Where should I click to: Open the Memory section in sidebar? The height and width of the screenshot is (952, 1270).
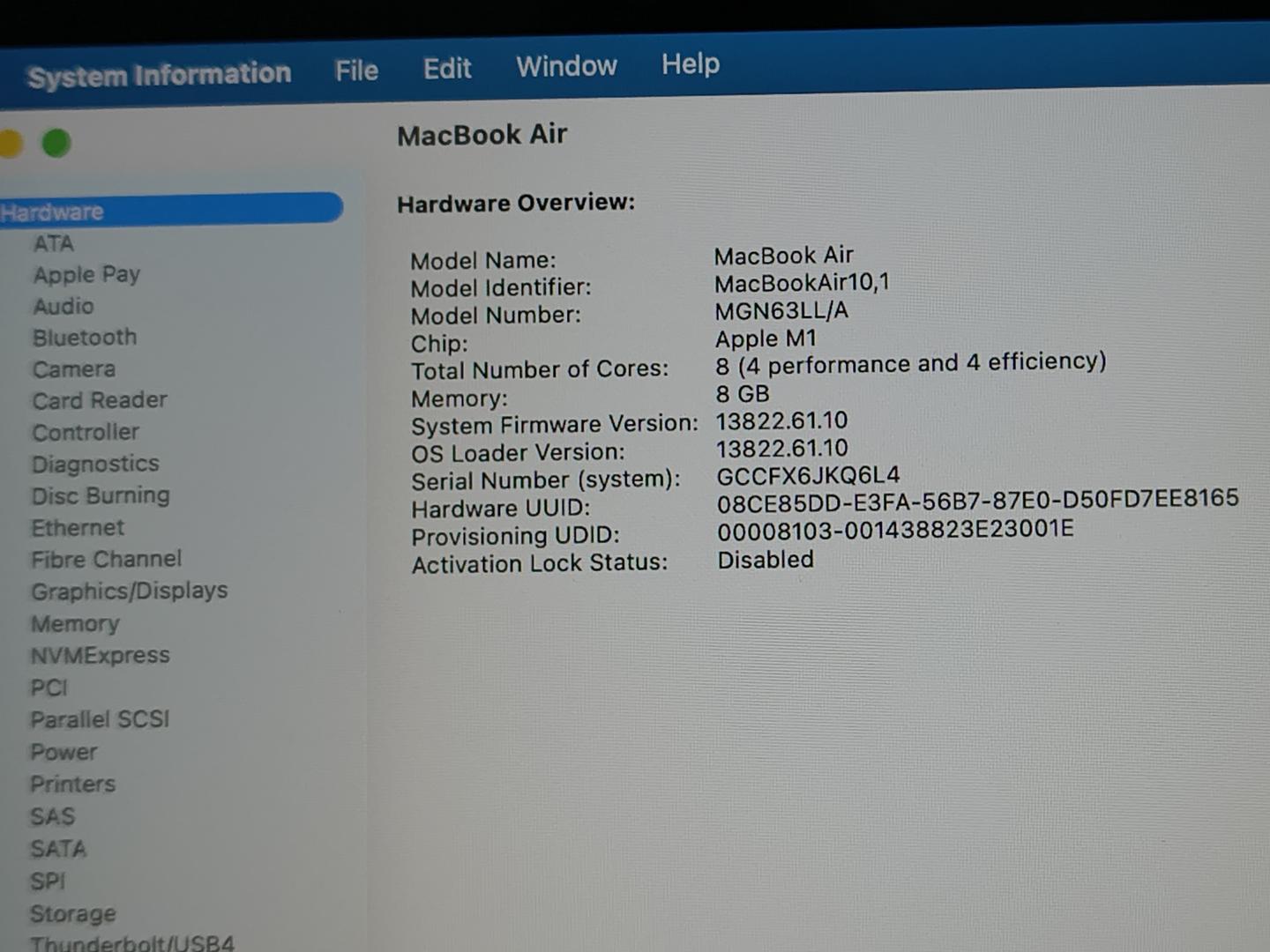click(x=75, y=624)
